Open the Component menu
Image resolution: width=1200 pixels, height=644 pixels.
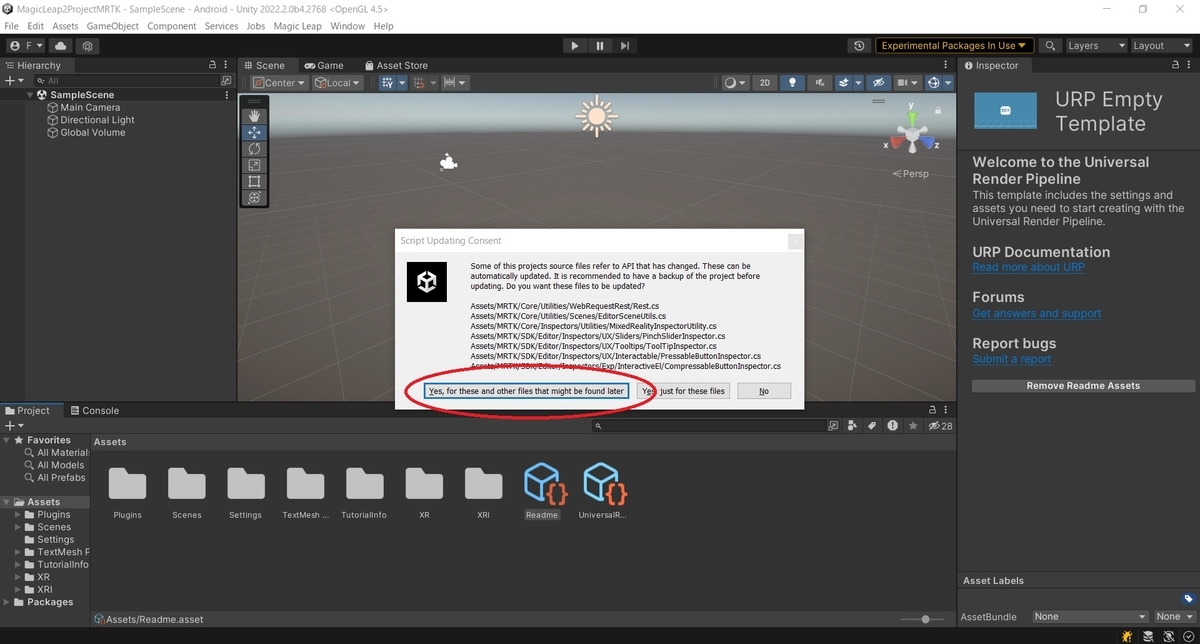tap(172, 26)
